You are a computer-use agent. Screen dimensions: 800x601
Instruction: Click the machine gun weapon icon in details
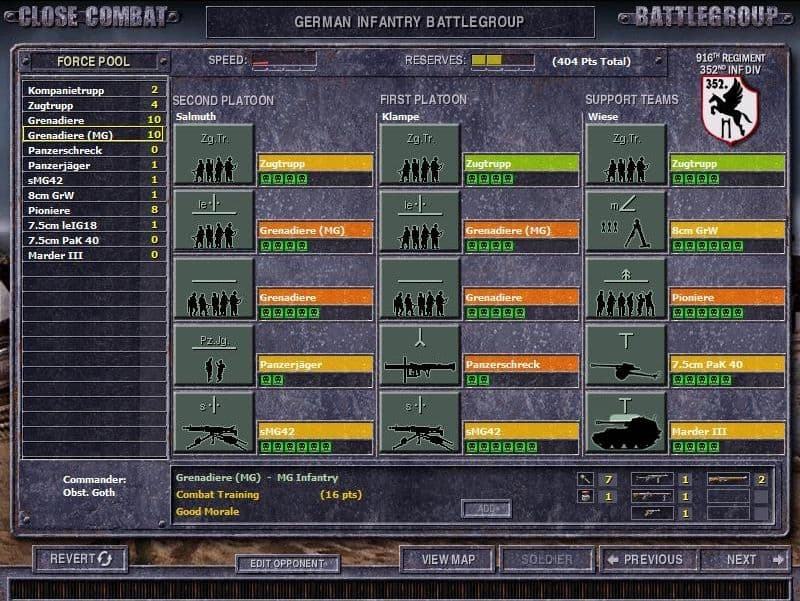coord(652,496)
